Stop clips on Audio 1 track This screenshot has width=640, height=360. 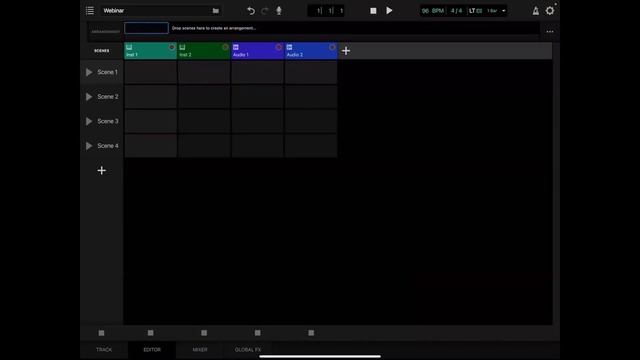point(258,333)
